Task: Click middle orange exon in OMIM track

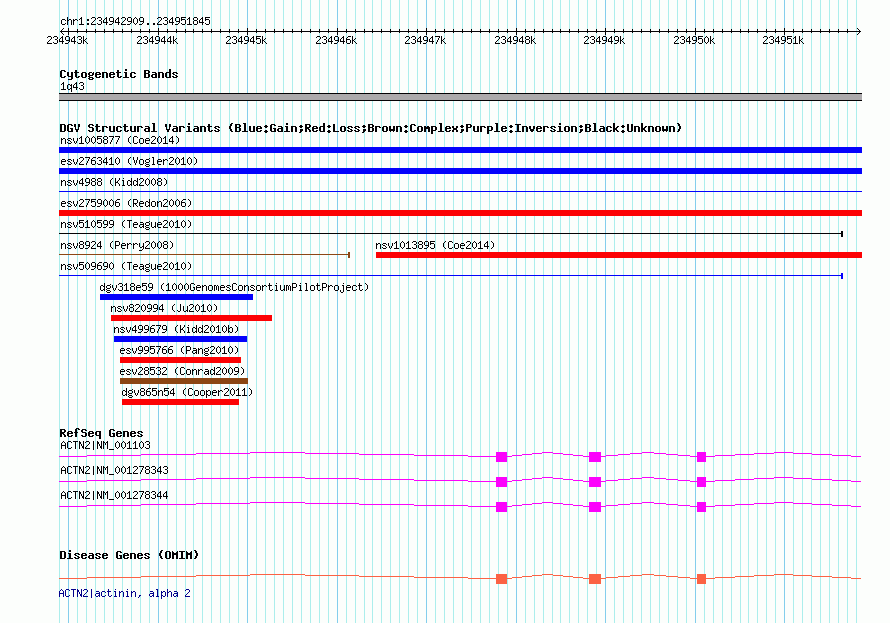Action: point(595,579)
